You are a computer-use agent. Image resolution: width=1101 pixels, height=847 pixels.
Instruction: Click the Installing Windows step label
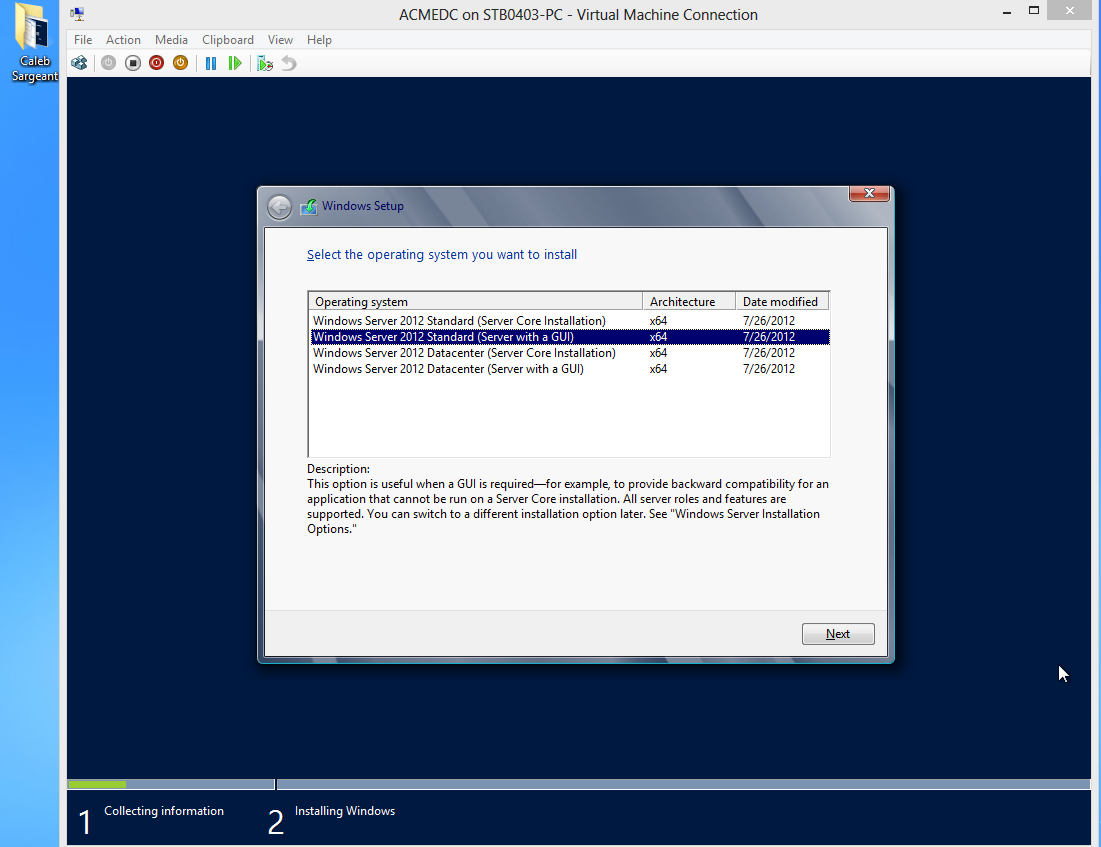tap(345, 811)
